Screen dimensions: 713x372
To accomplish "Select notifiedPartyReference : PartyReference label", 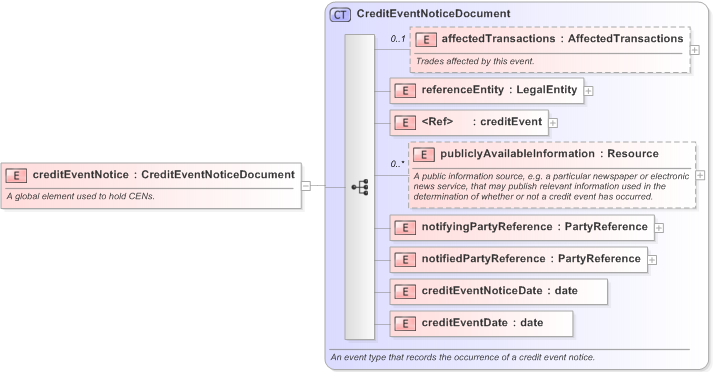I will (531, 258).
